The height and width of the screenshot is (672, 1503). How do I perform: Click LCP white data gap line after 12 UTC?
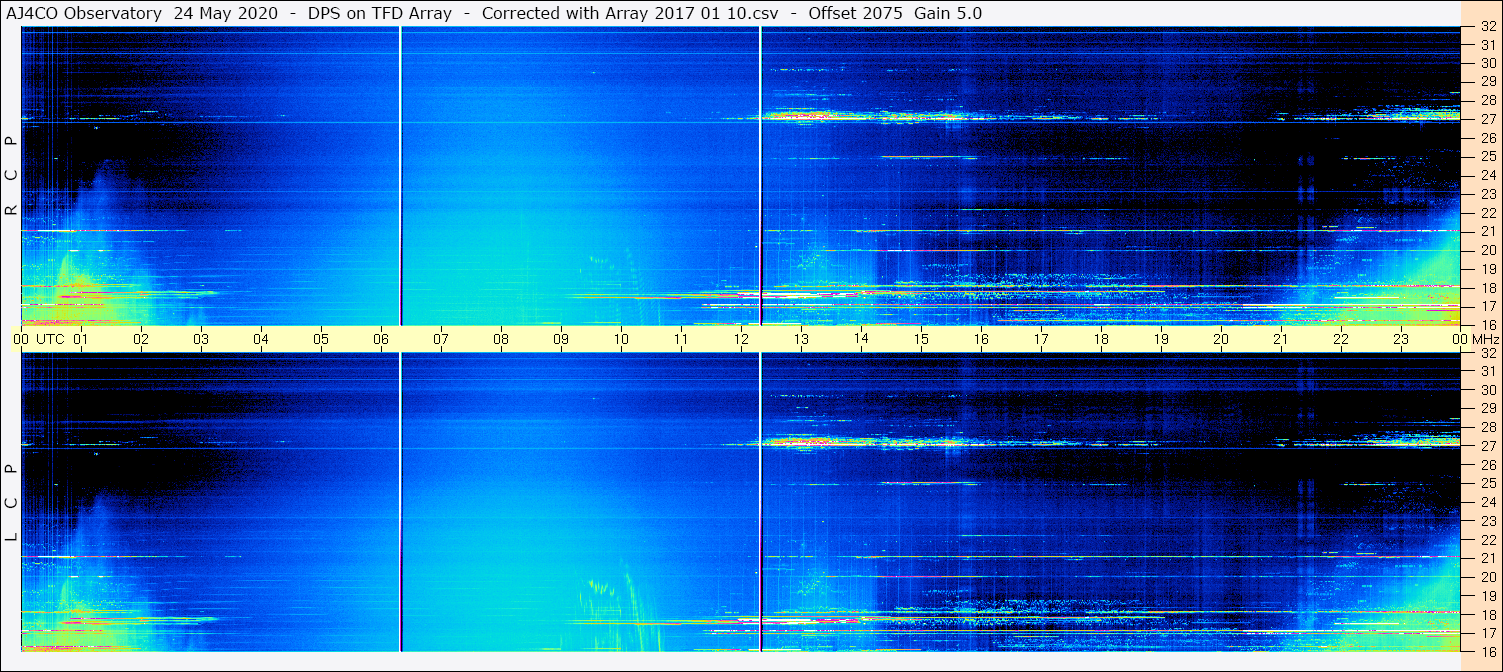coord(761,502)
